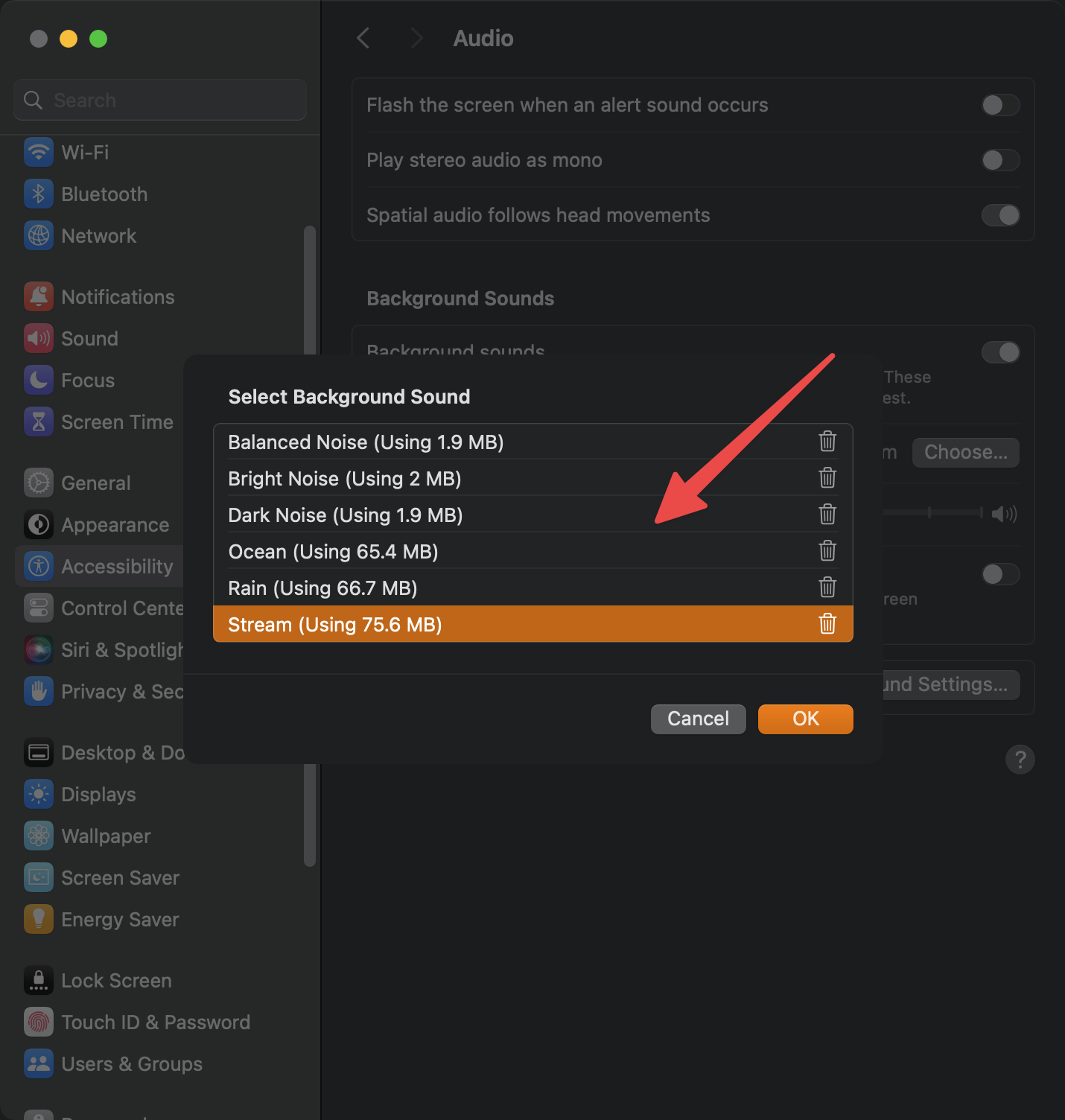Screen dimensions: 1065x1120
Task: Disable spatial audio follows head movements
Action: pos(1000,215)
